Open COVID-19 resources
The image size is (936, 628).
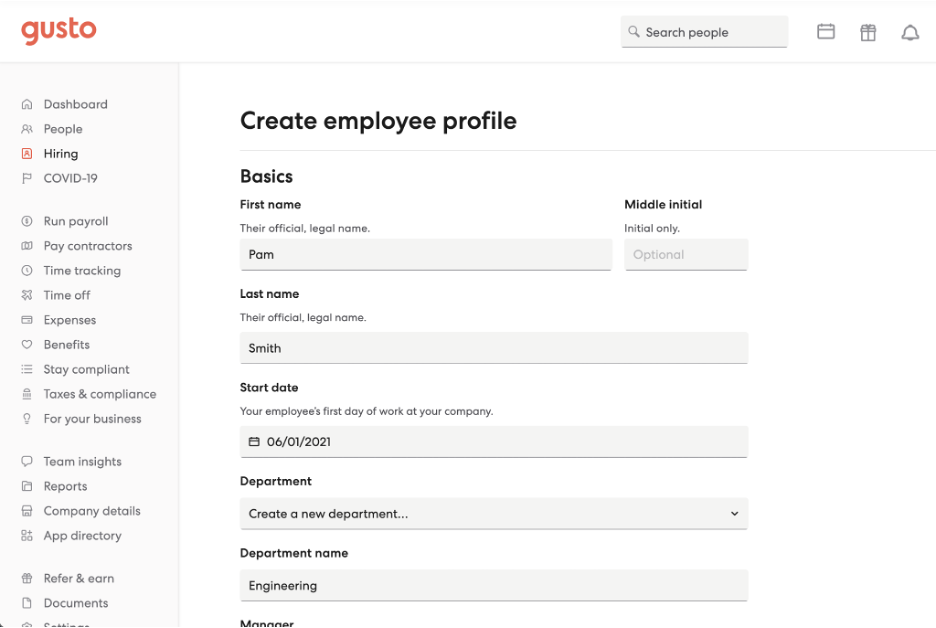(x=70, y=178)
